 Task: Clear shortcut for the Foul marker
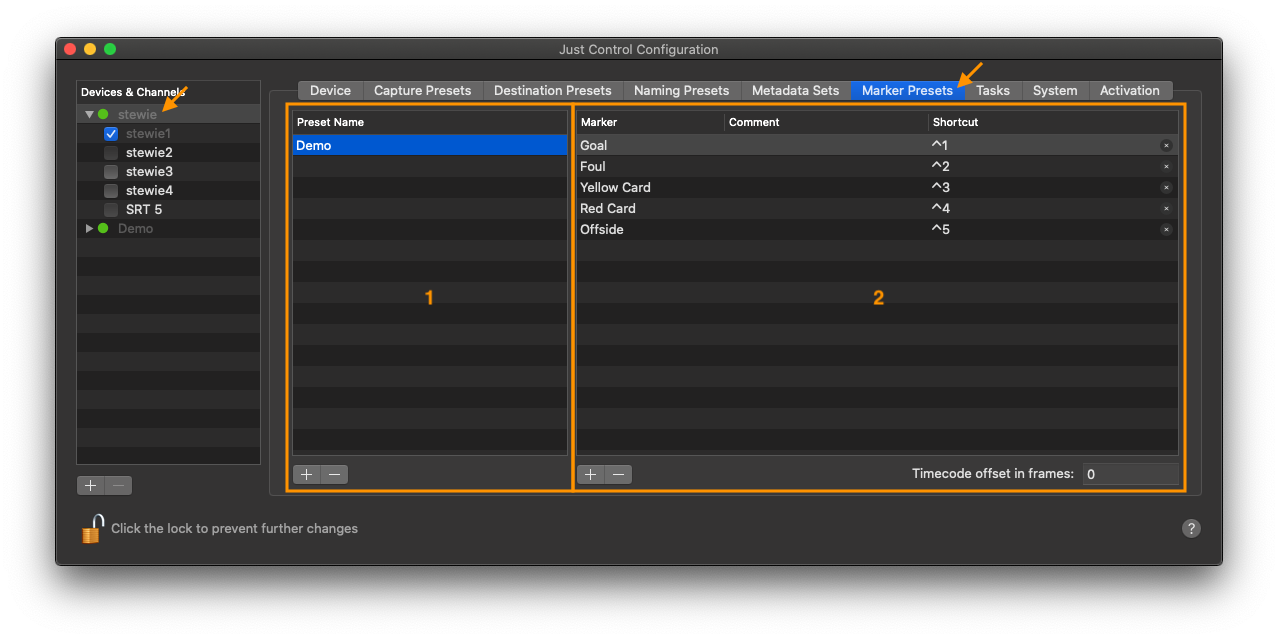pyautogui.click(x=1166, y=167)
